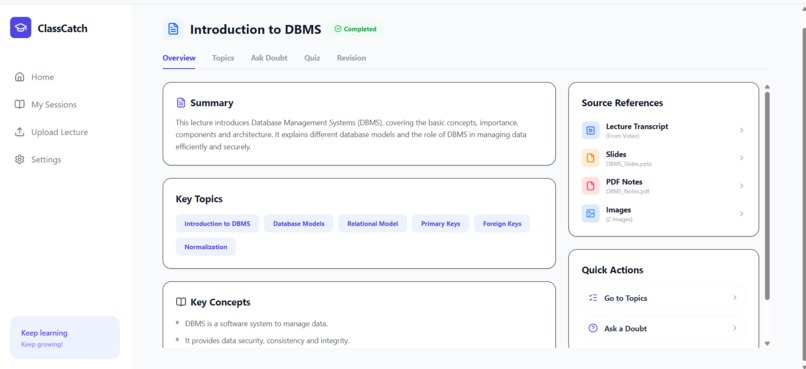
Task: Click the Ask a Doubt chevron arrow
Action: 735,328
